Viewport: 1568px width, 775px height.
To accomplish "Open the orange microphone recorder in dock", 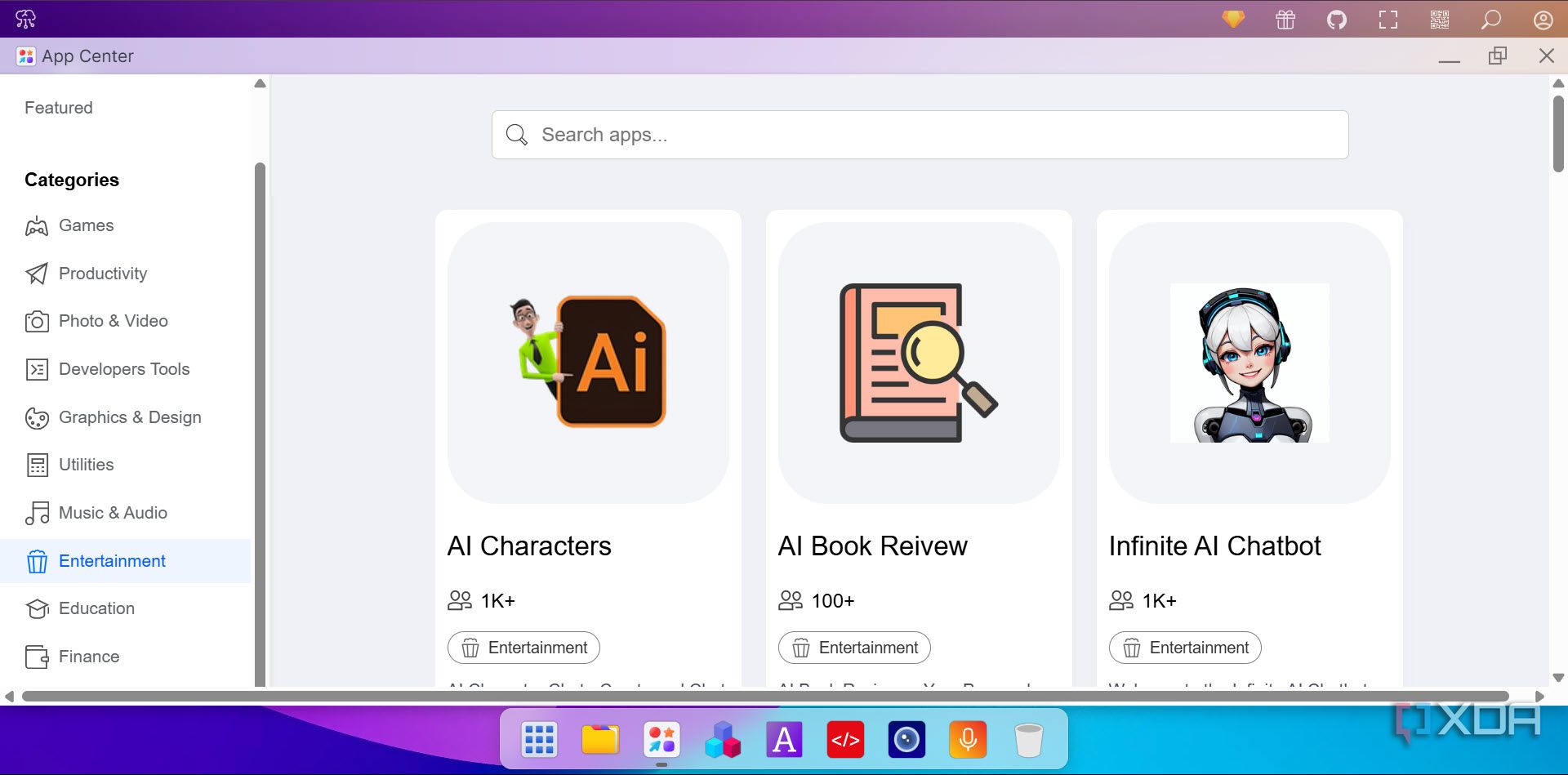I will pyautogui.click(x=968, y=740).
